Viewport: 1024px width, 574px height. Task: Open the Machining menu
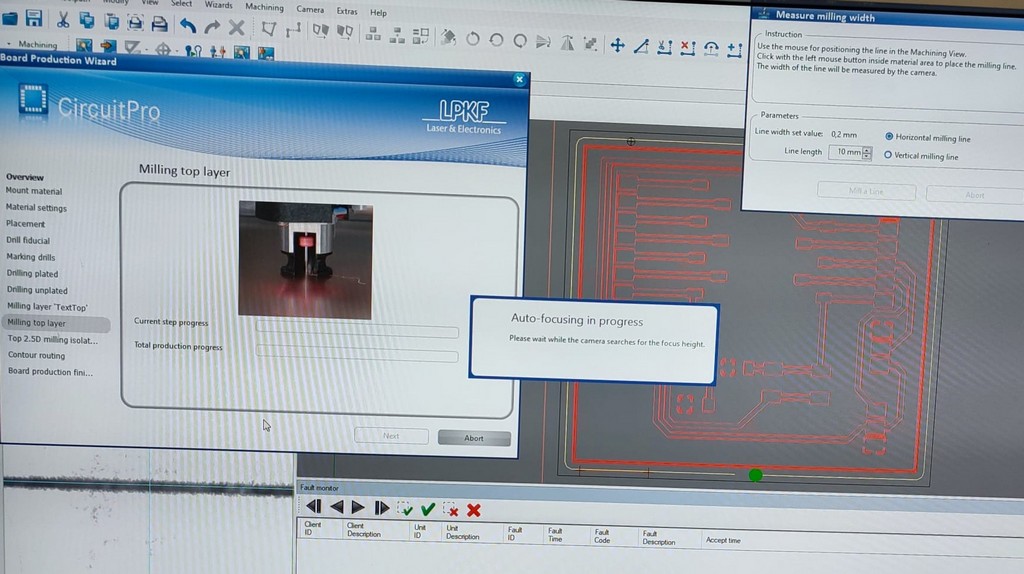[x=264, y=7]
